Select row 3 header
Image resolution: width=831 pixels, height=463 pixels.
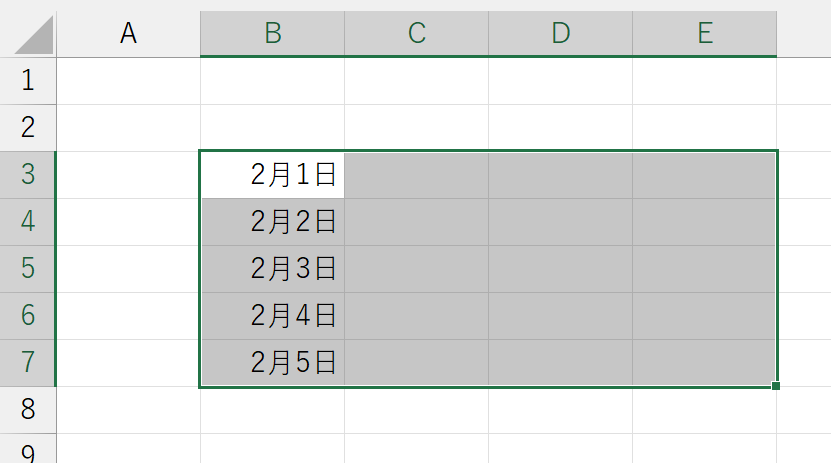[28, 174]
